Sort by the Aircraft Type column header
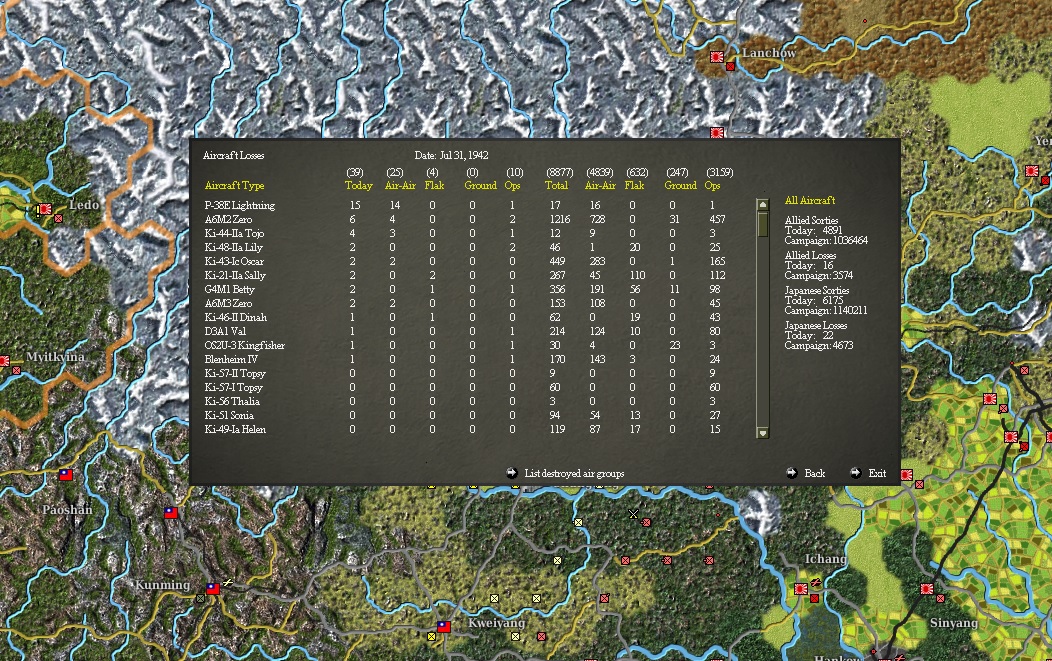The width and height of the screenshot is (1052, 661). 234,185
